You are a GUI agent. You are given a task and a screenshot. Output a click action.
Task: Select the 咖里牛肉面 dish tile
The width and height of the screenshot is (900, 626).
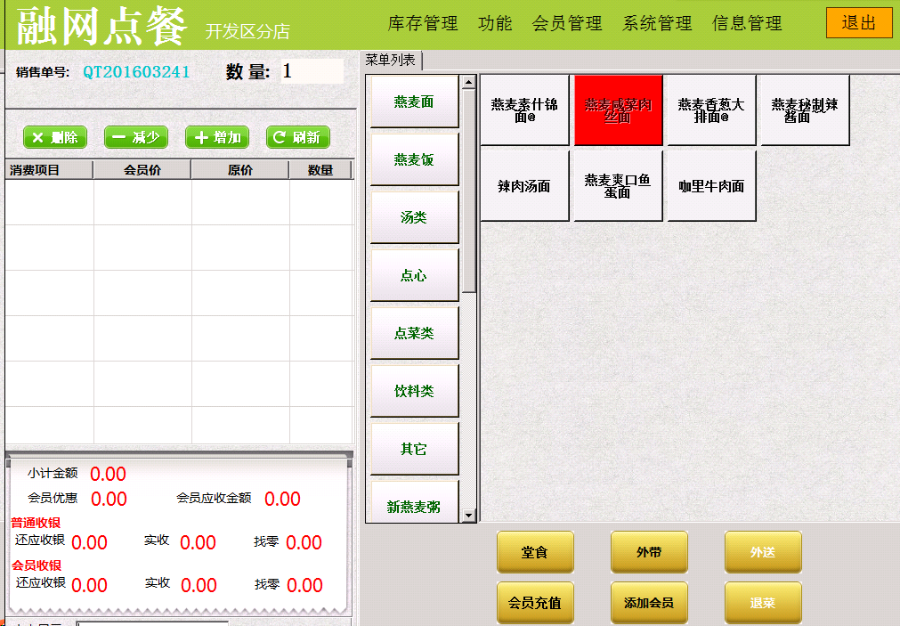pos(710,184)
